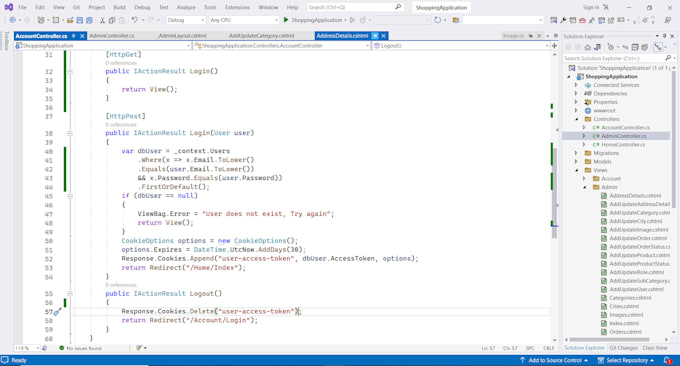Open the Debug menu
This screenshot has height=366, width=680.
coord(142,7)
